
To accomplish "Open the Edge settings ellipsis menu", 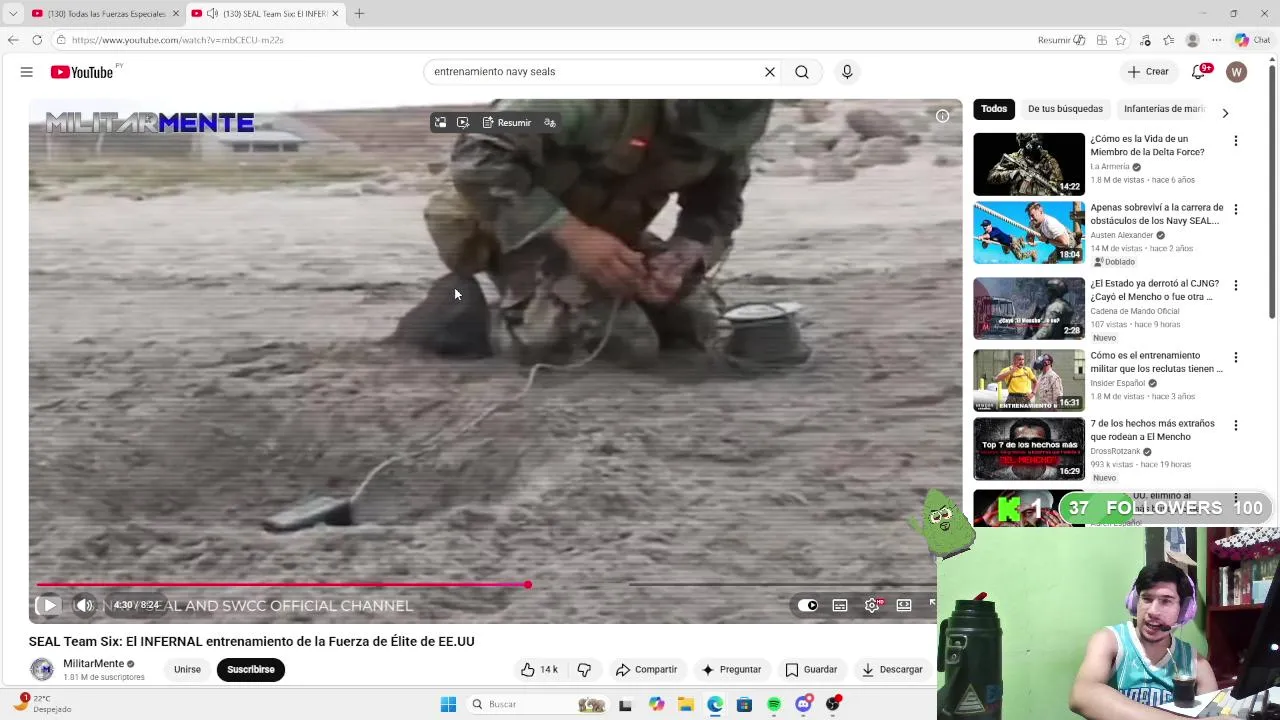I will [1217, 40].
